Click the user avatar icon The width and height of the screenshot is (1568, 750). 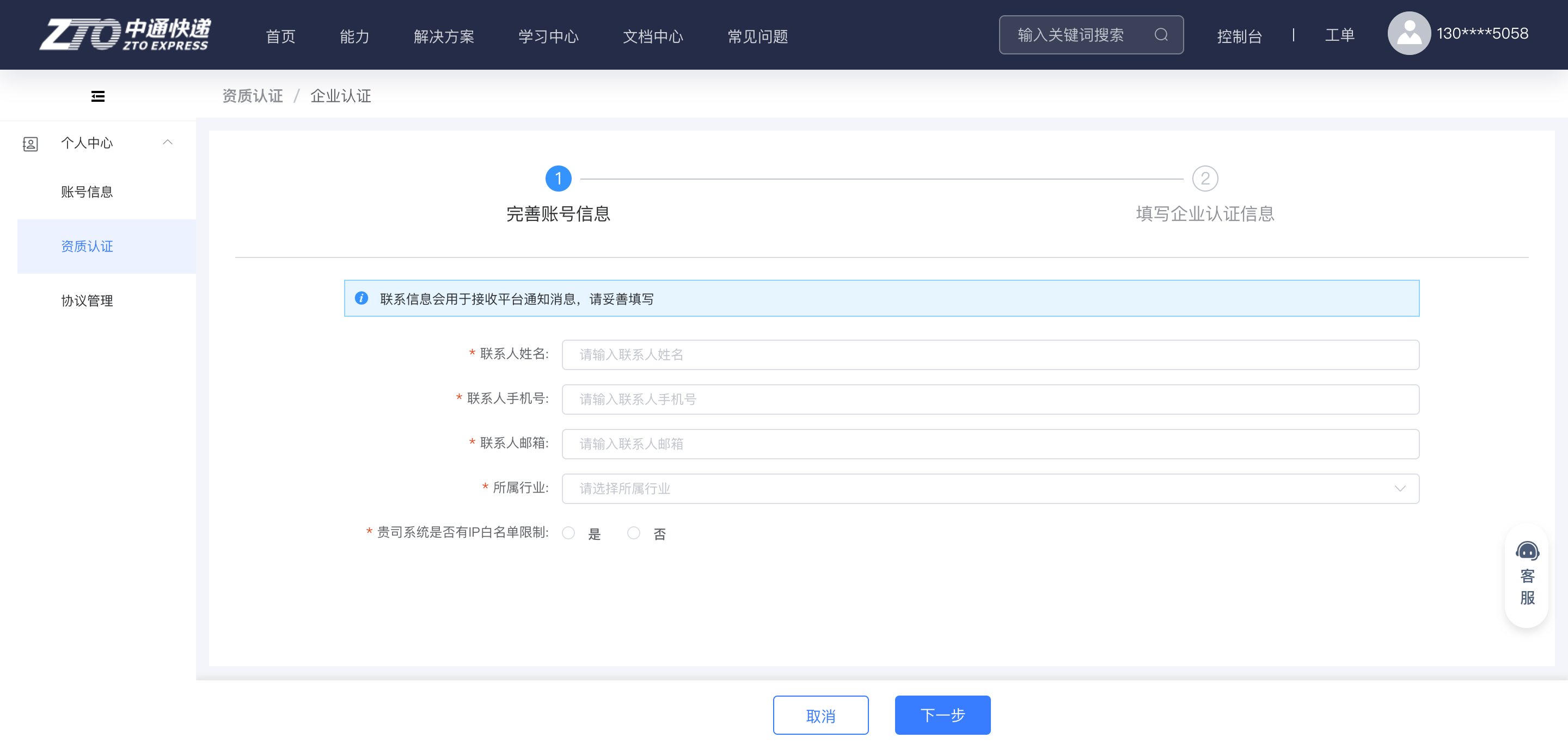click(x=1408, y=33)
